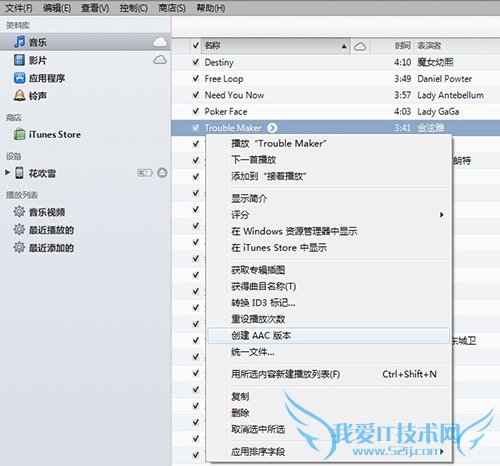Viewport: 500px width, 466px height.
Task: Expand the 评分 submenu arrow
Action: [441, 215]
